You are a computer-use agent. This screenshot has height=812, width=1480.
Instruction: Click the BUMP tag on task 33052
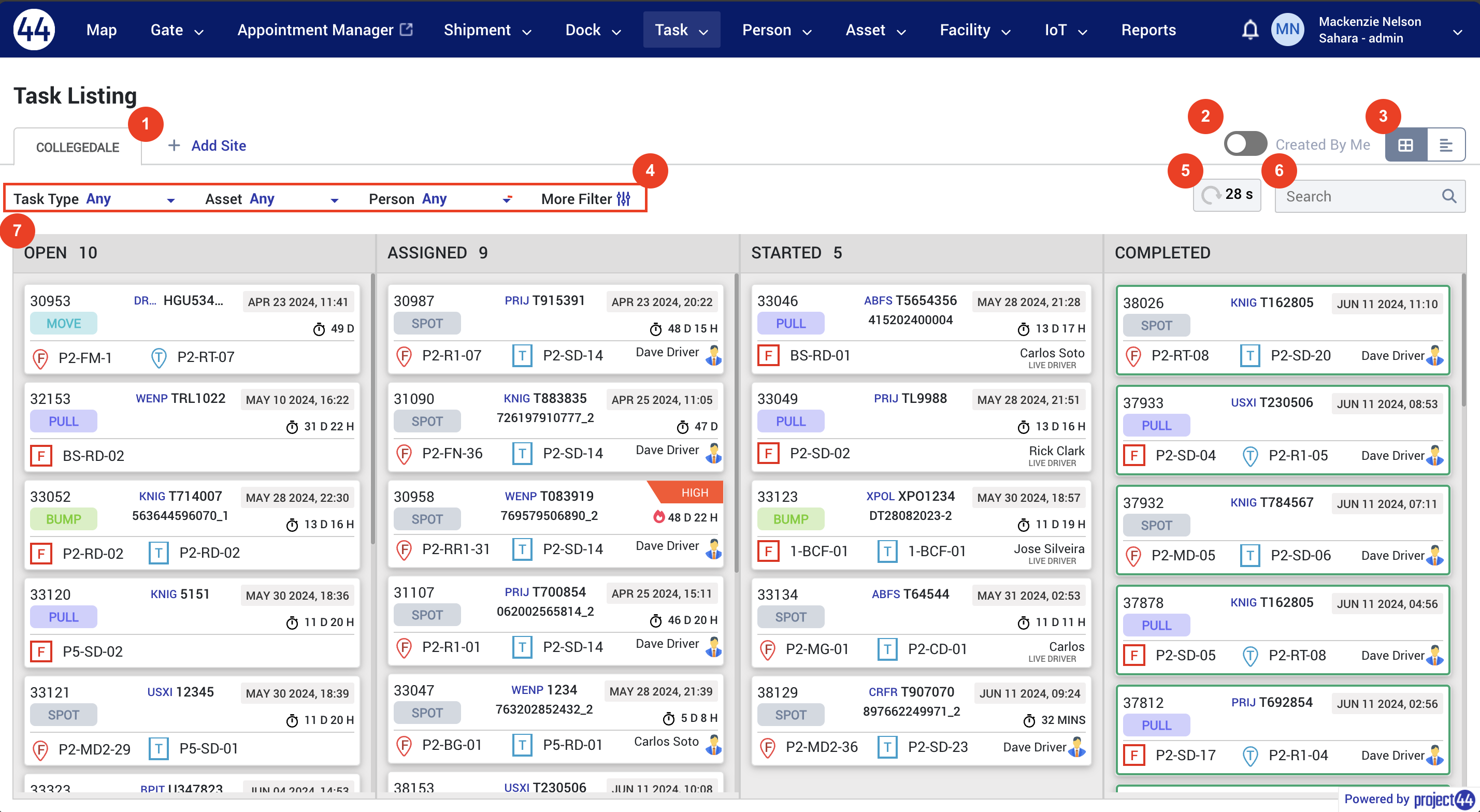tap(63, 519)
